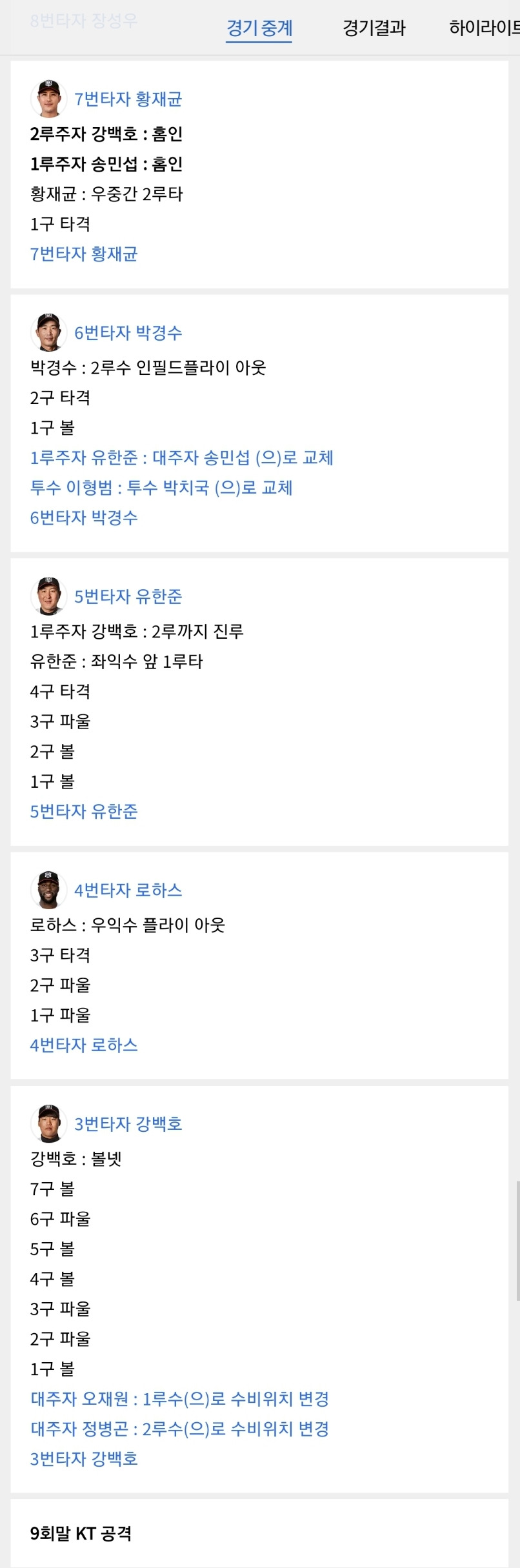Viewport: 520px width, 1568px height.
Task: Select header link 5번타자 유한준
Action: tap(128, 596)
